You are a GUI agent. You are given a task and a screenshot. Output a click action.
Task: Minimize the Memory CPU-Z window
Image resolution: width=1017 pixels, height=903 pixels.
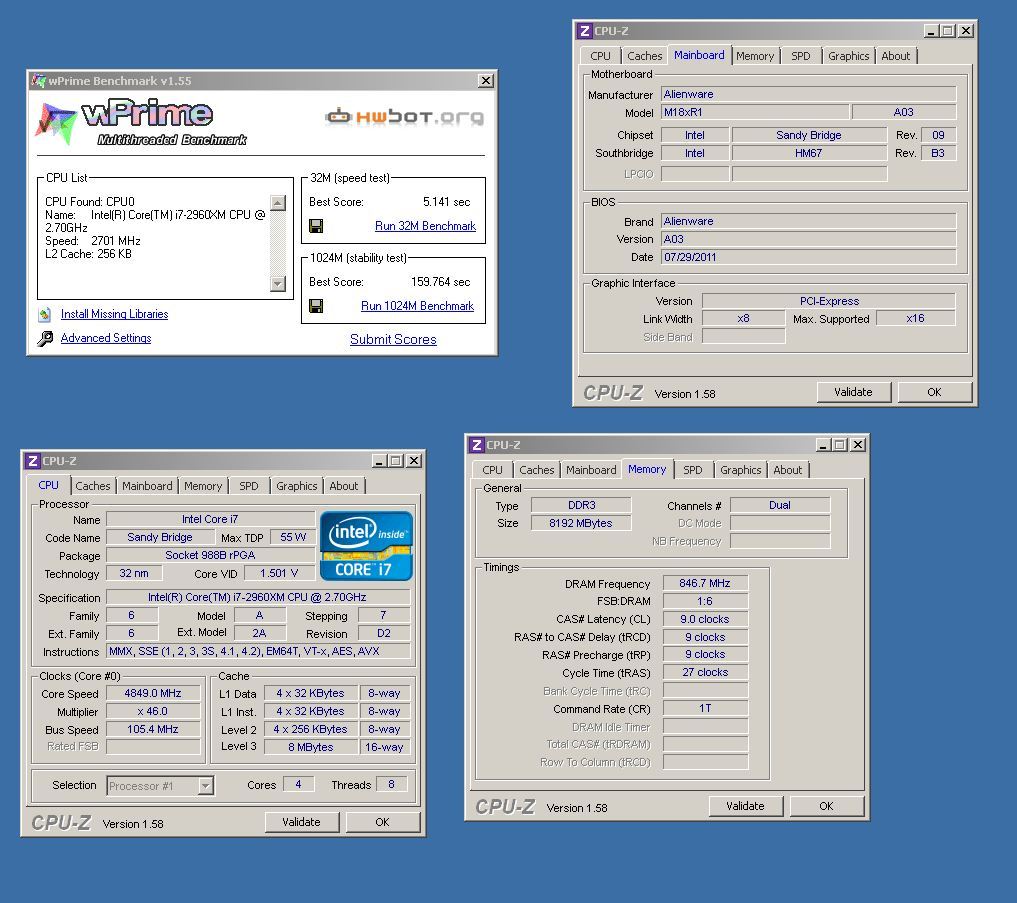point(823,444)
